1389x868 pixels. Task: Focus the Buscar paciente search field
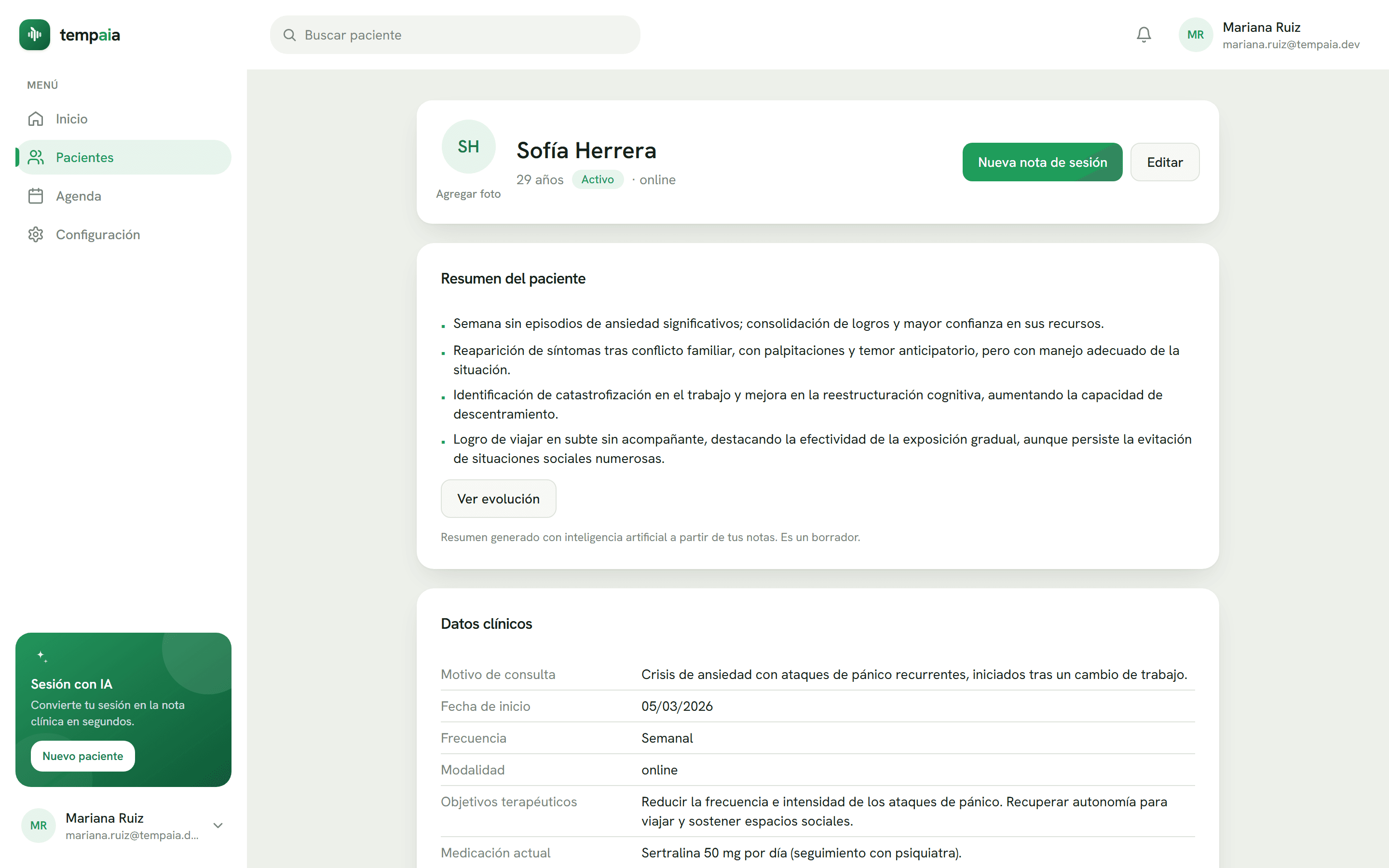[455, 35]
